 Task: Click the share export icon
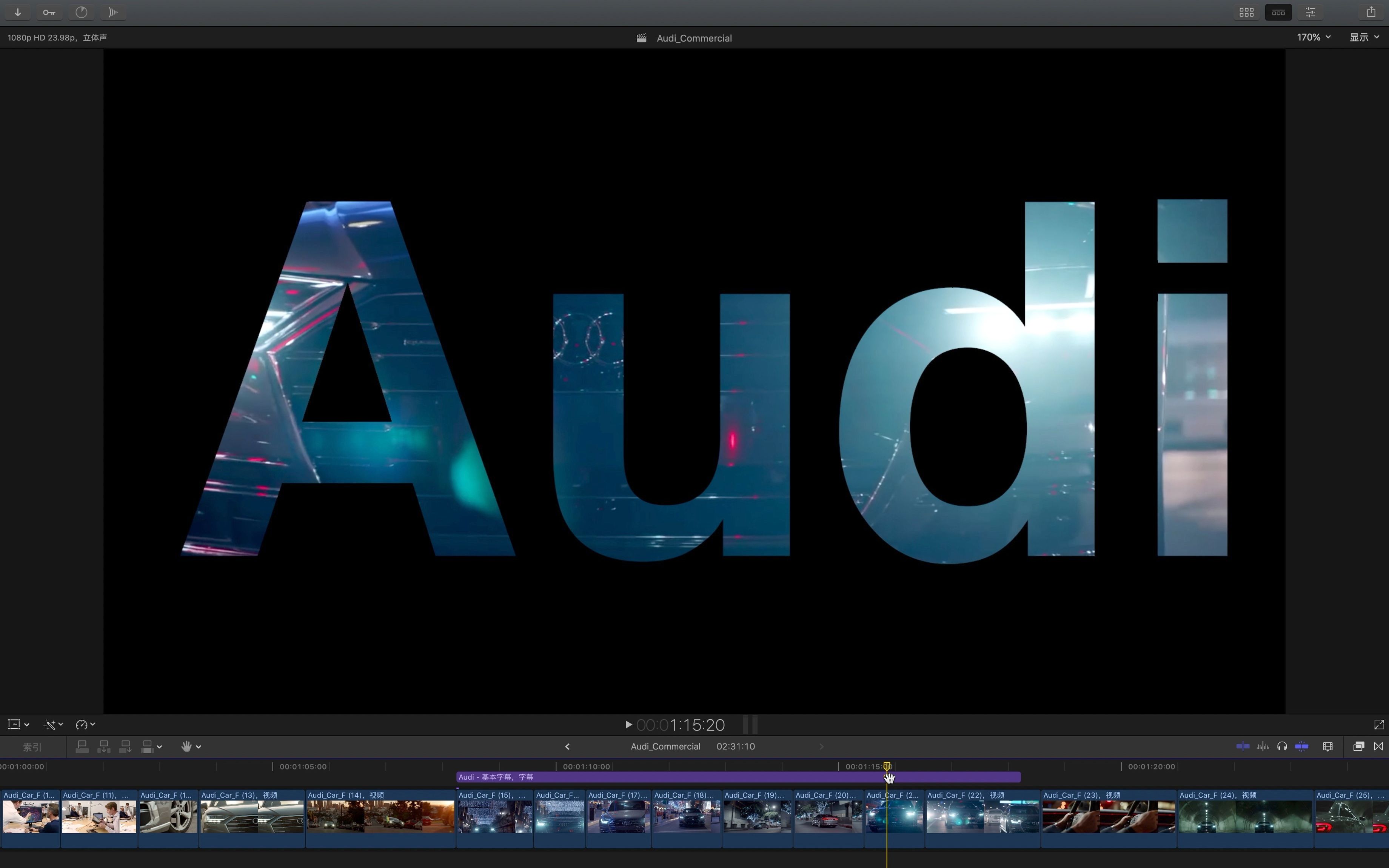point(1371,12)
